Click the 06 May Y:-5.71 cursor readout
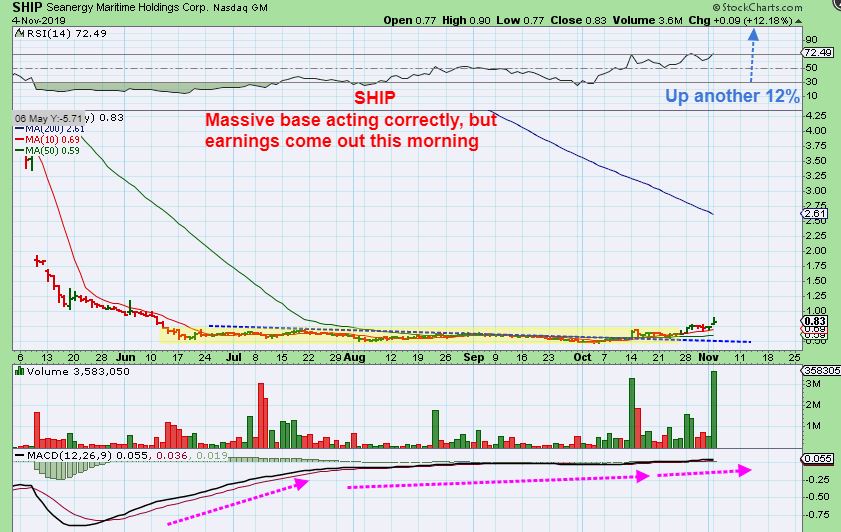This screenshot has height=532, width=841. point(49,118)
